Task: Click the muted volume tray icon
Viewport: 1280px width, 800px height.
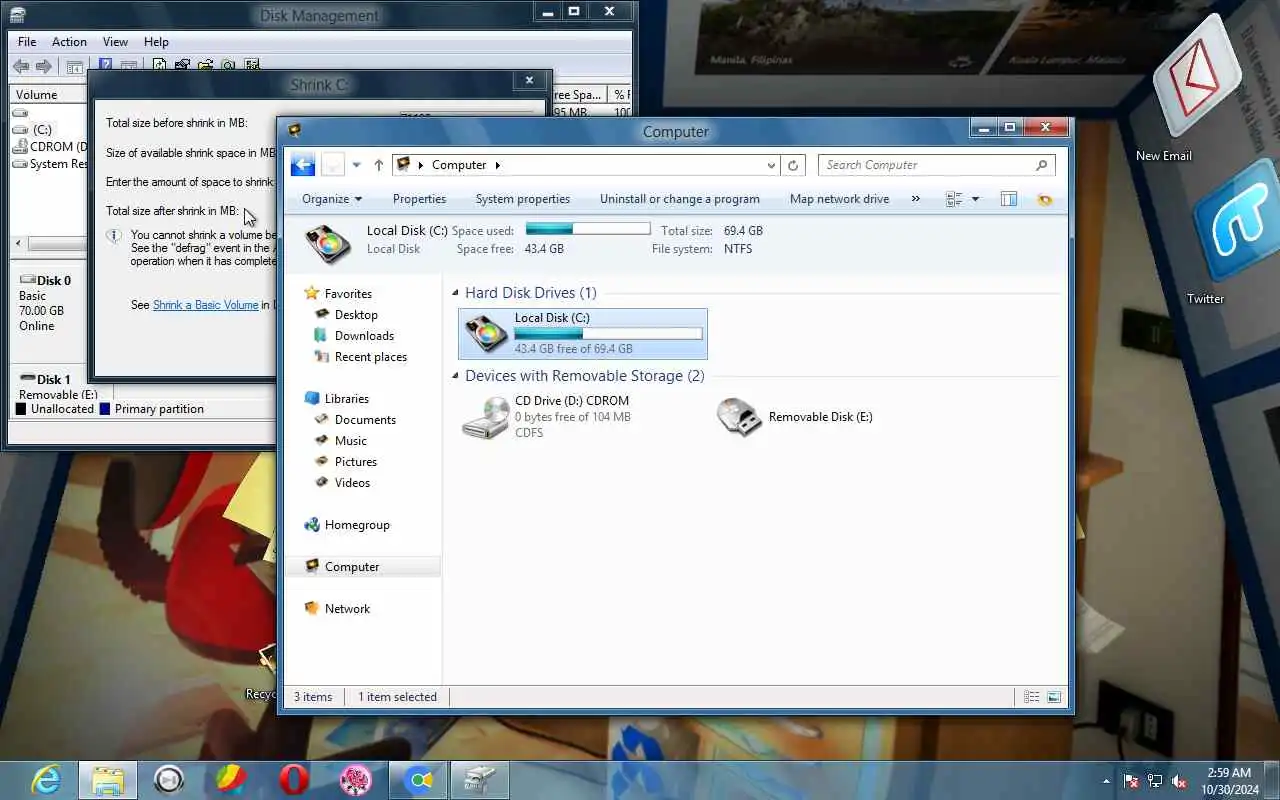Action: 1179,781
